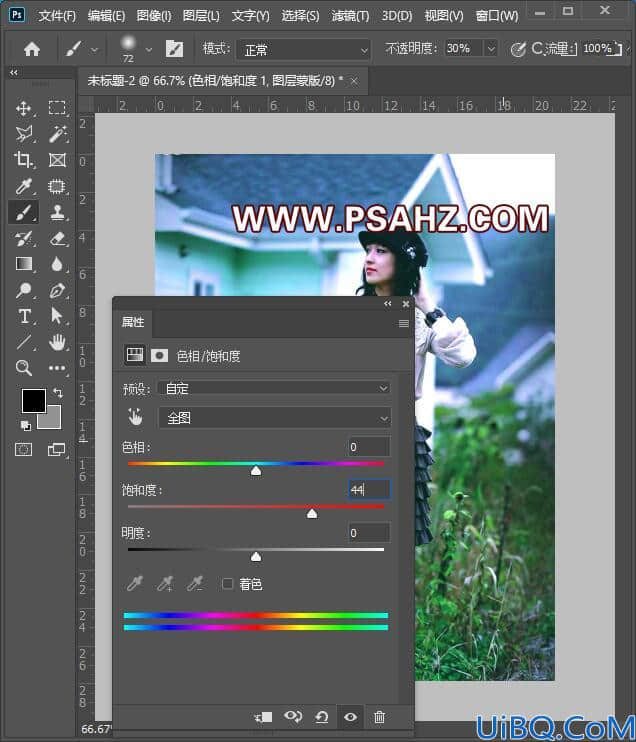
Task: Reset adjustment to defaults
Action: (322, 717)
